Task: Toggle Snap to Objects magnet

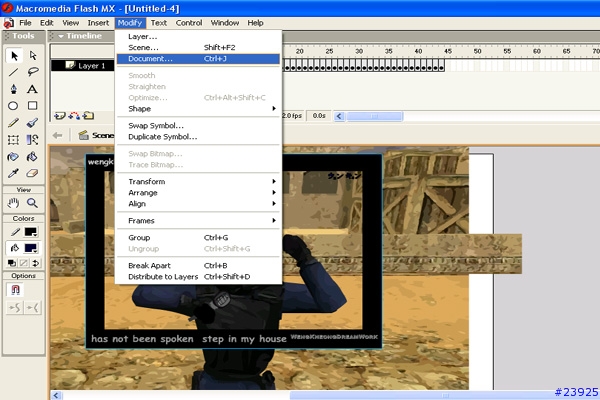Action: (15, 290)
